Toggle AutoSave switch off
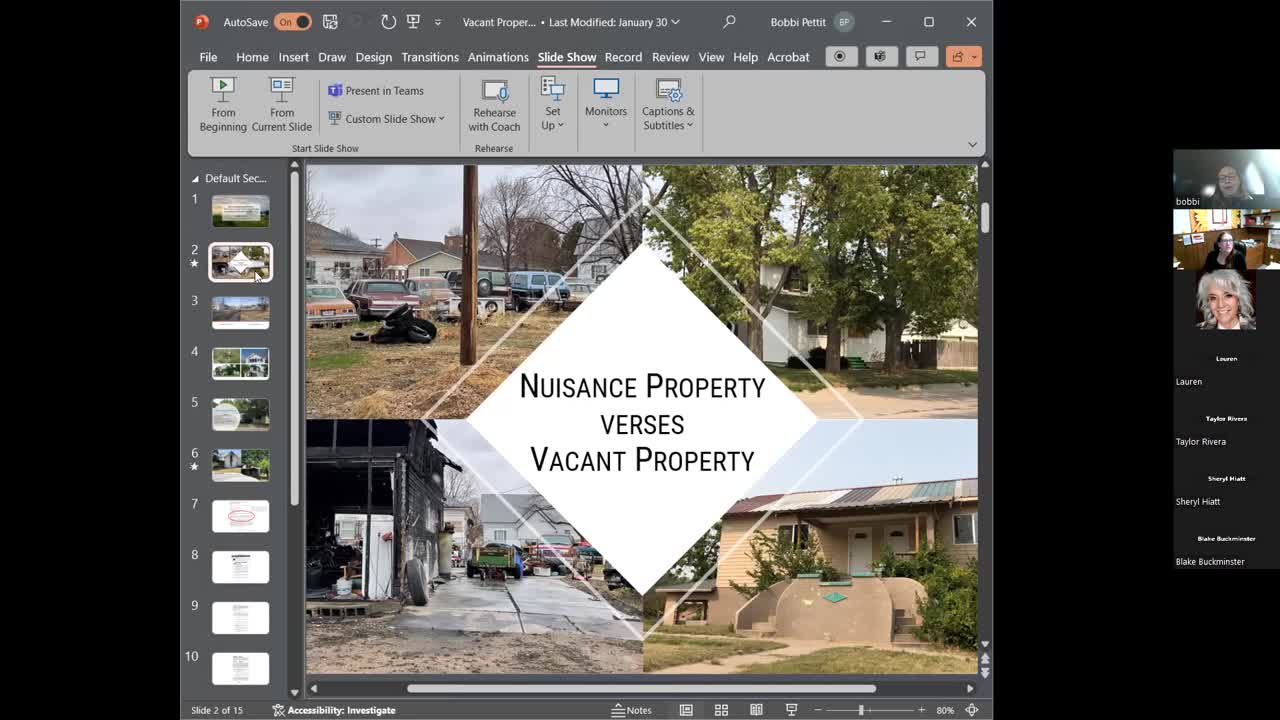Viewport: 1280px width, 720px height. 293,22
